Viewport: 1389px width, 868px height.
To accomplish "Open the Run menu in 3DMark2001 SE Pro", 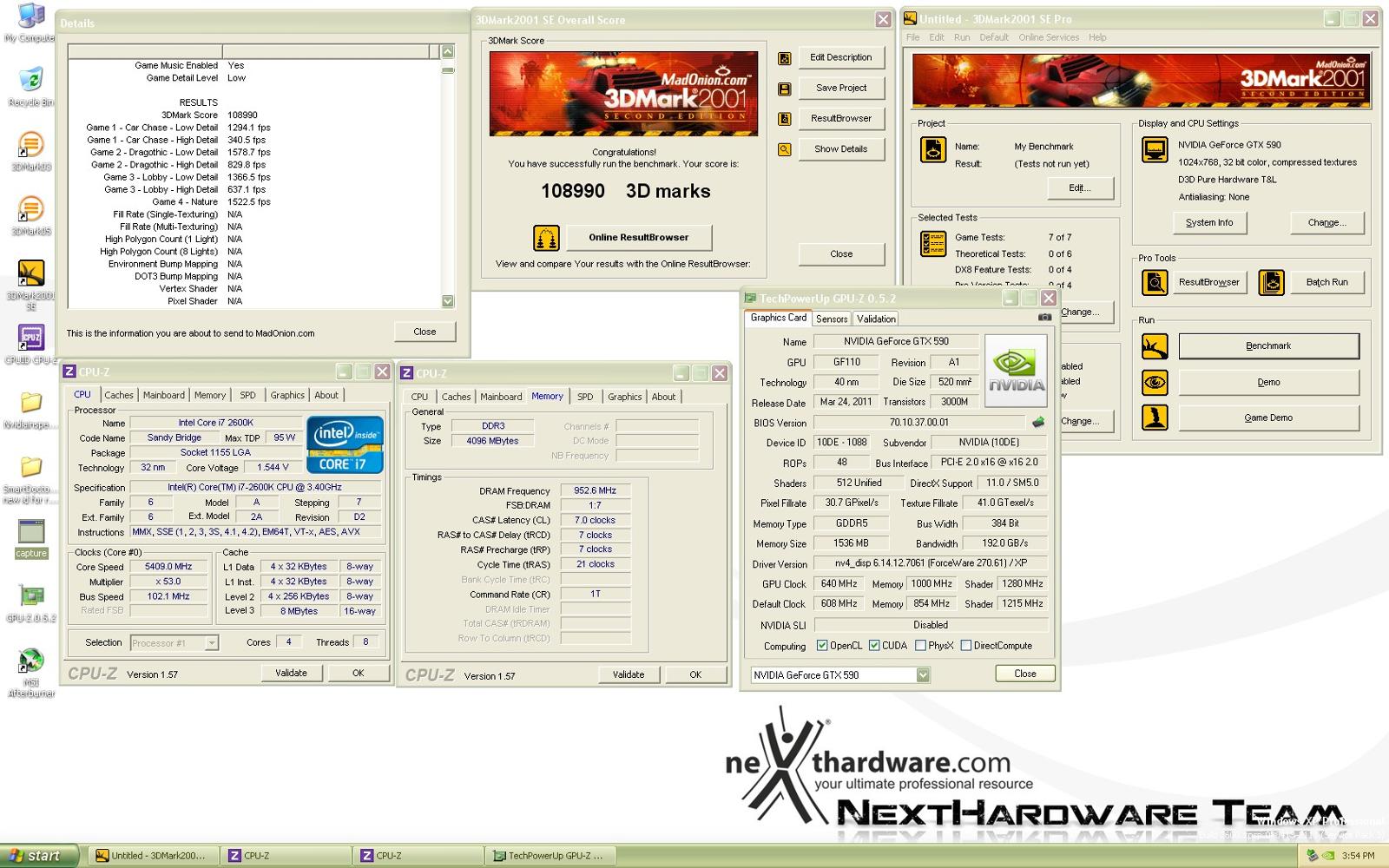I will tap(962, 37).
